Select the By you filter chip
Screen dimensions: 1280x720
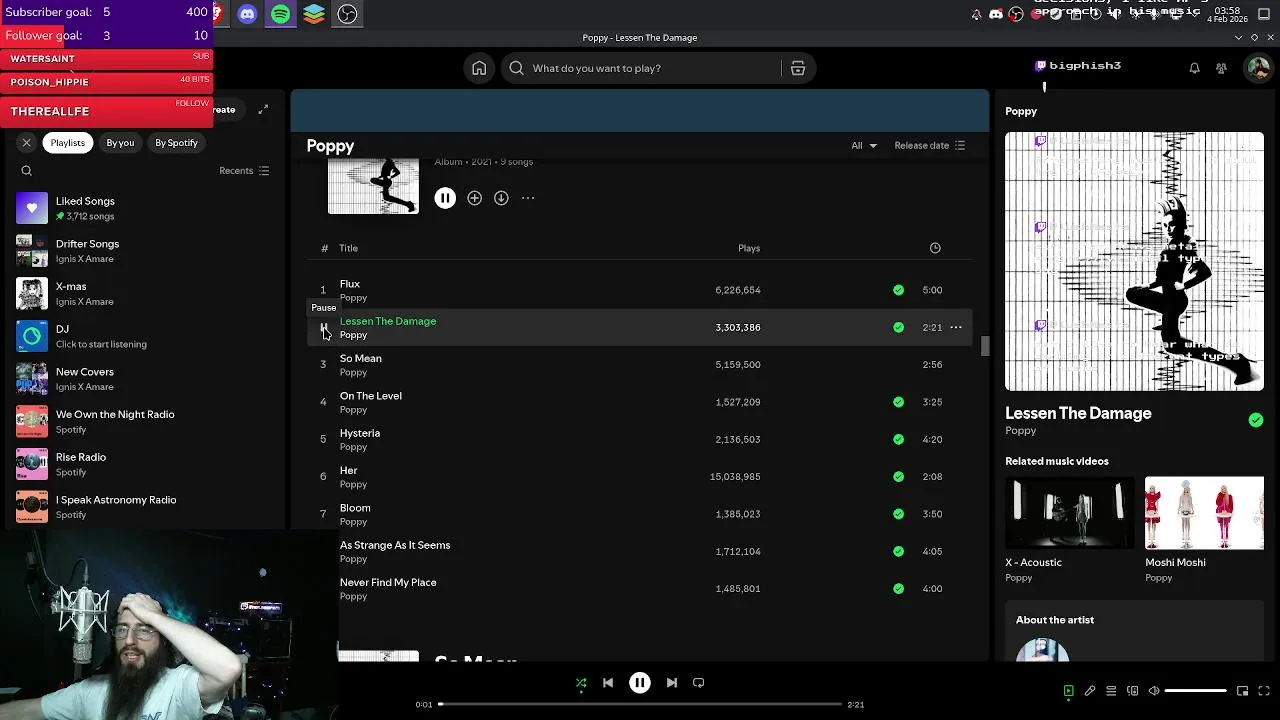coord(120,143)
